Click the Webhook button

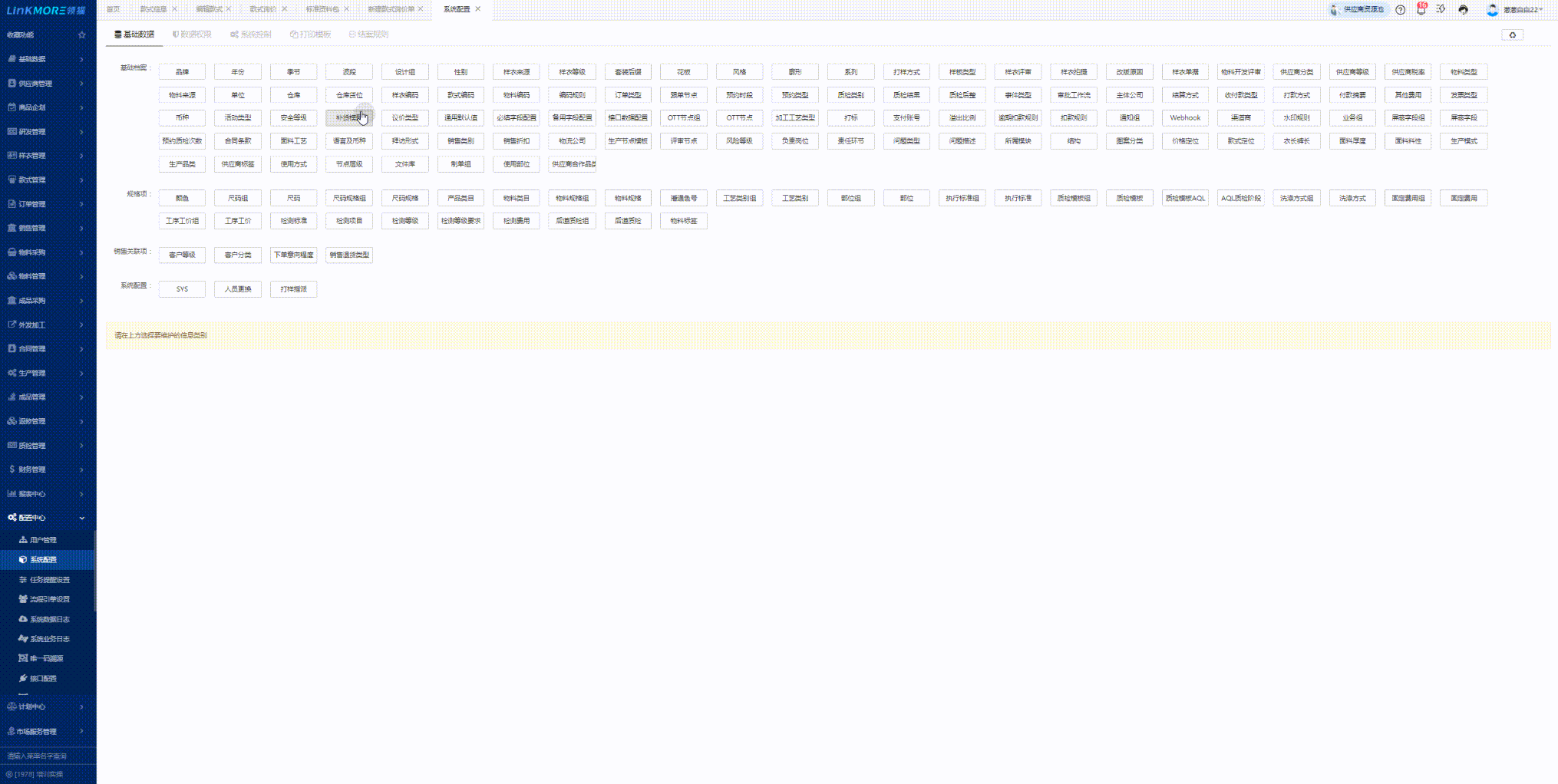pyautogui.click(x=1184, y=118)
